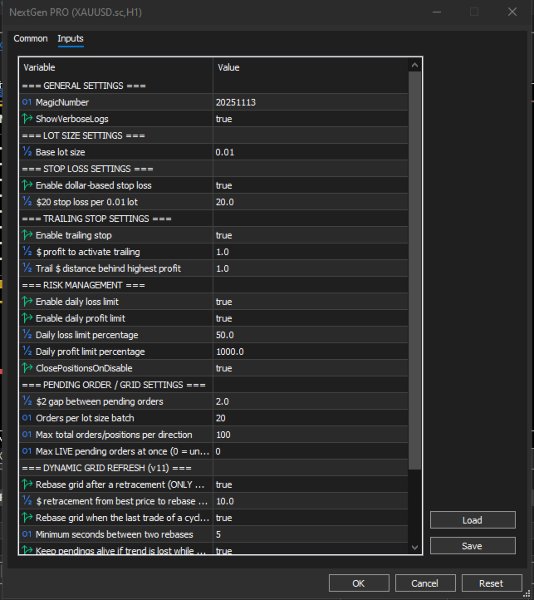Toggle the Enable dollar-based stop loss true value
Image resolution: width=534 pixels, height=600 pixels.
coord(310,186)
